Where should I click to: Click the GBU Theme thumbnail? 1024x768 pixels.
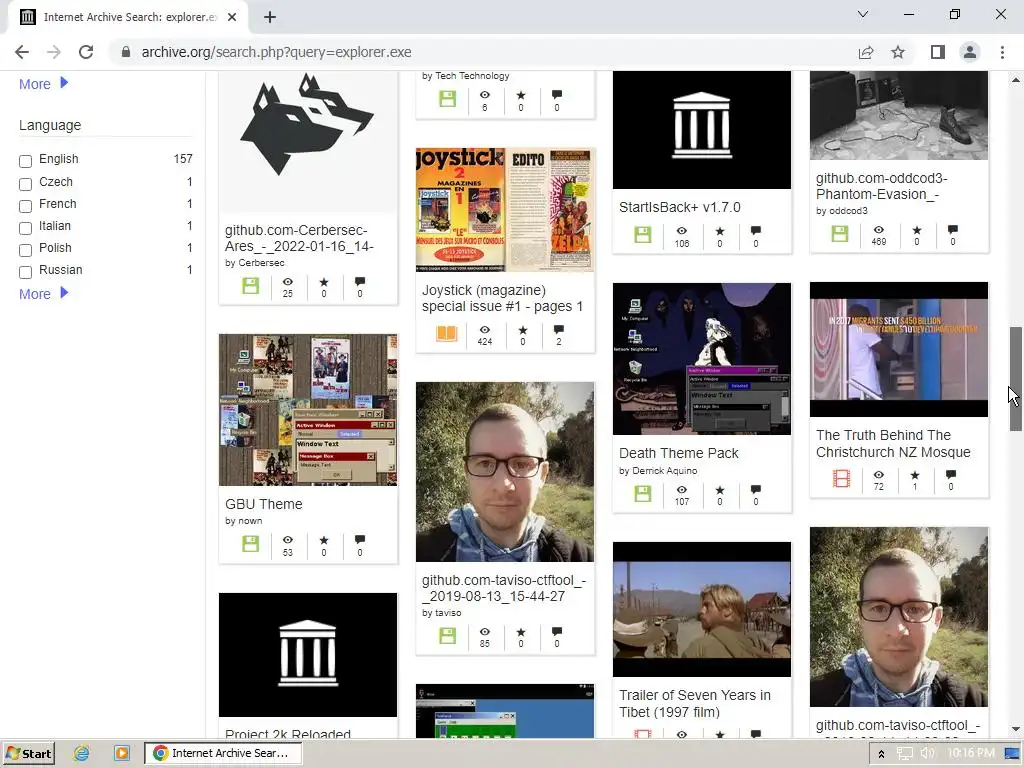[x=308, y=409]
